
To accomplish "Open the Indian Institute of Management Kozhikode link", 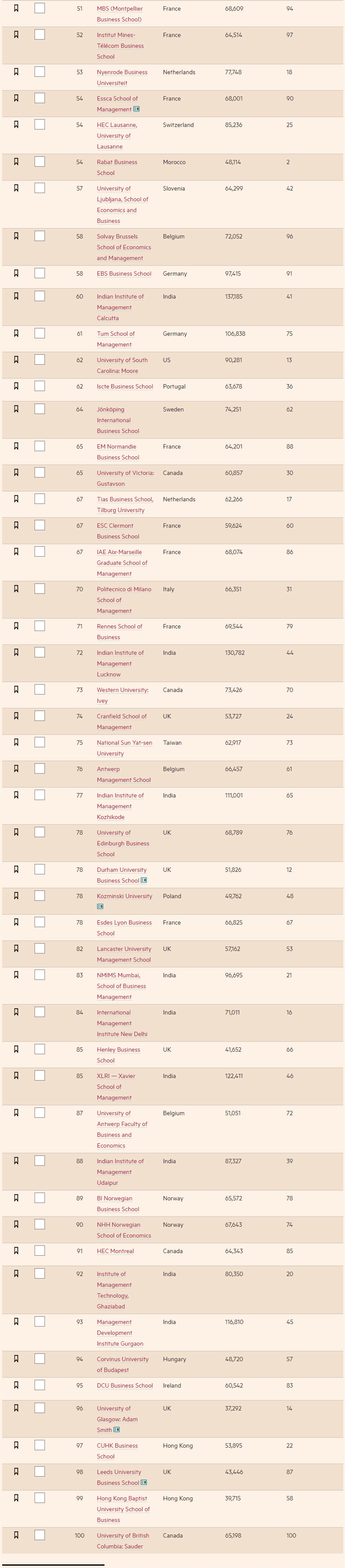I will click(x=120, y=806).
